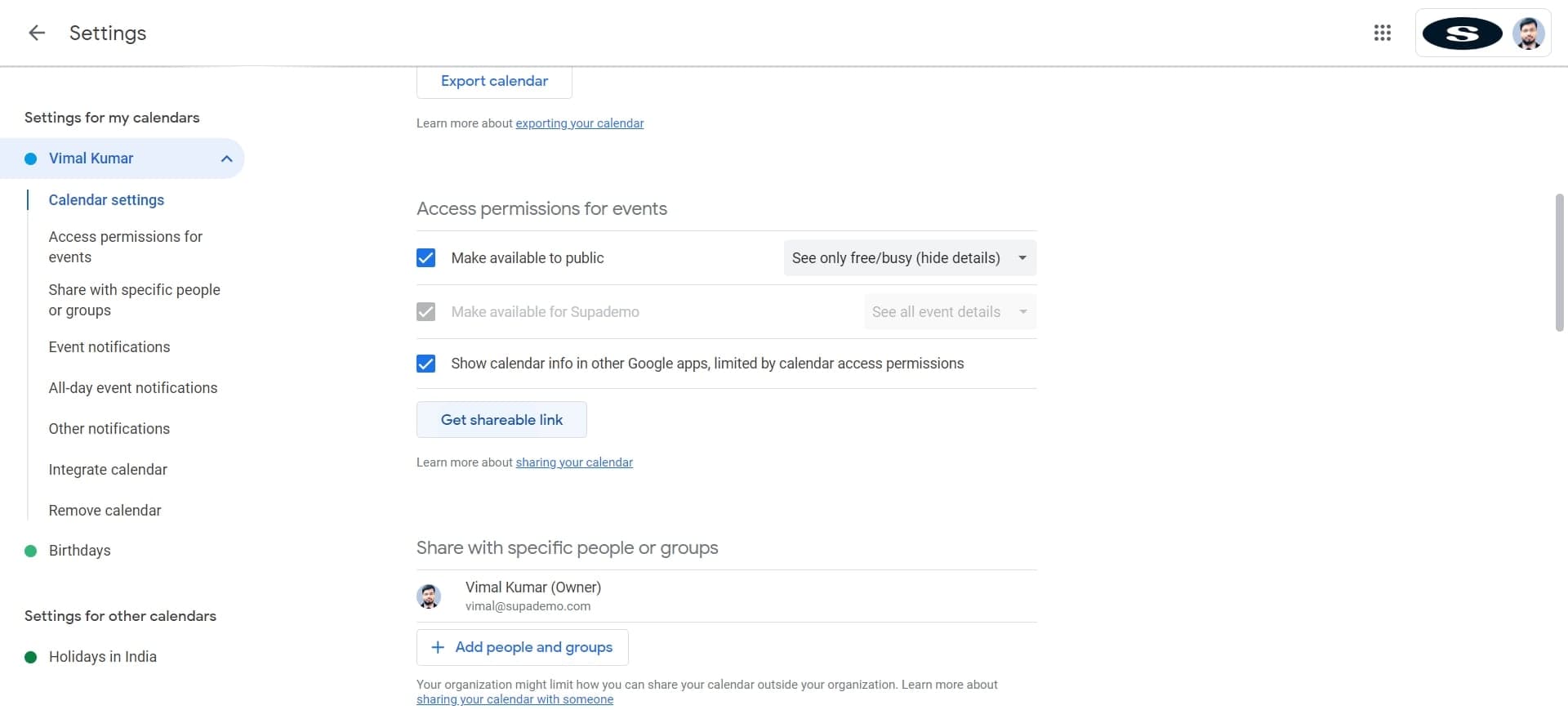
Task: Open the Google apps grid launcher
Action: [1382, 33]
